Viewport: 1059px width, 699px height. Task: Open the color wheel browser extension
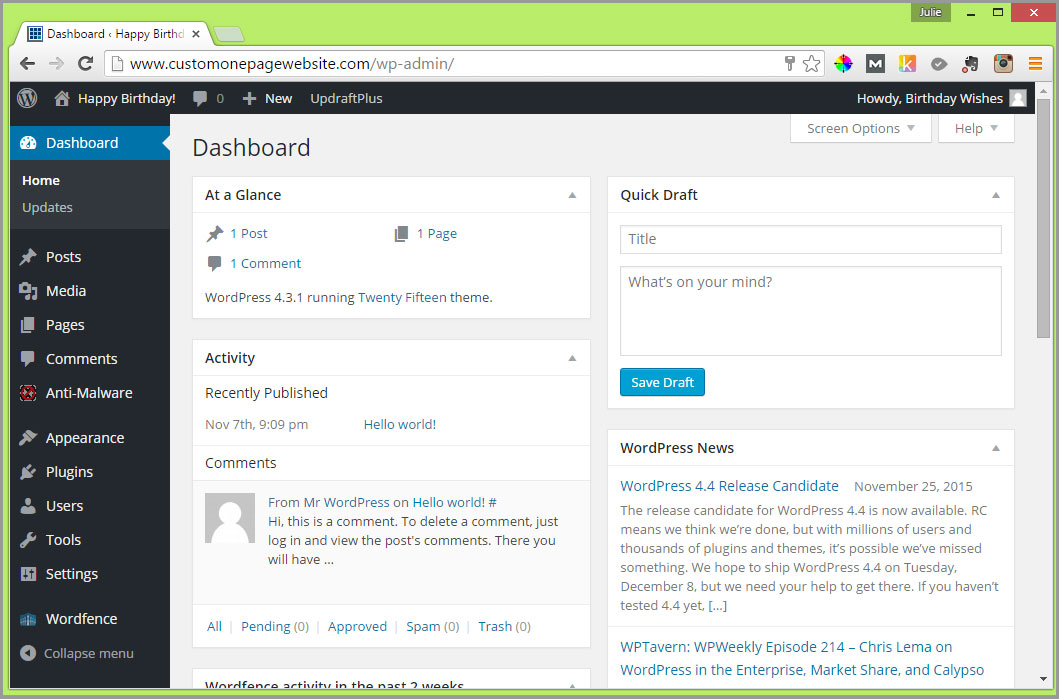coord(843,63)
